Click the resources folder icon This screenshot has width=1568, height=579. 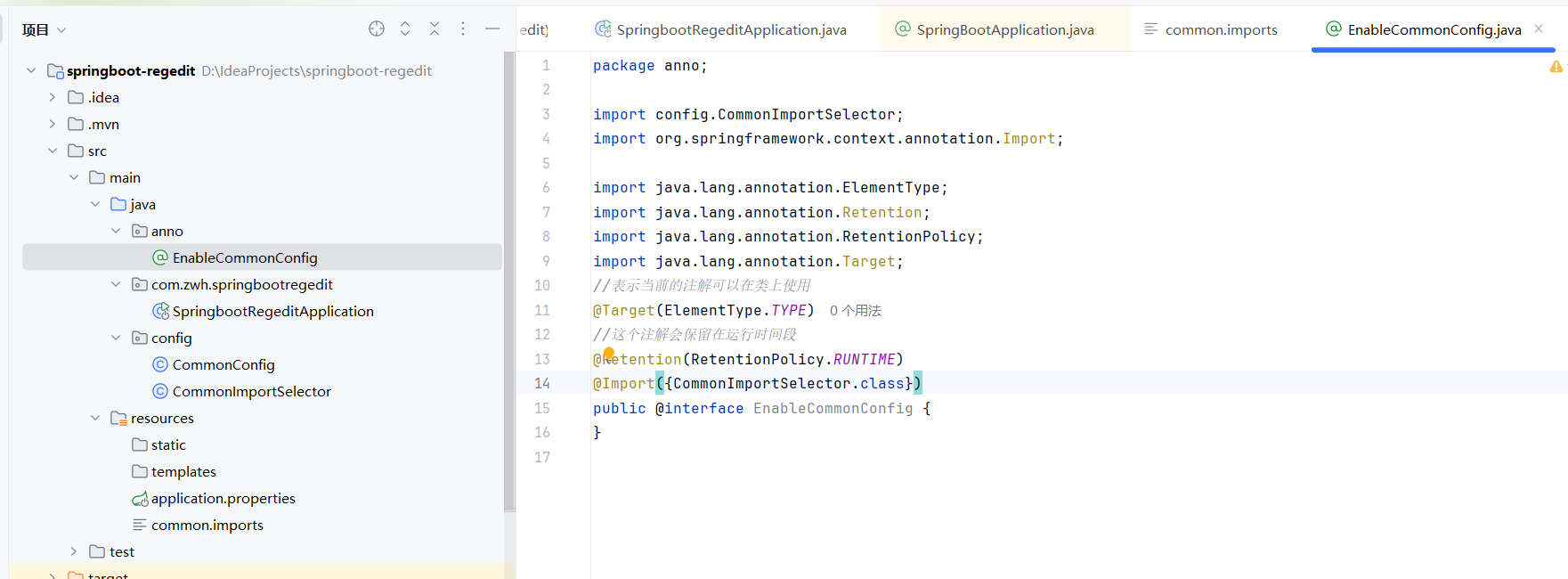[118, 418]
